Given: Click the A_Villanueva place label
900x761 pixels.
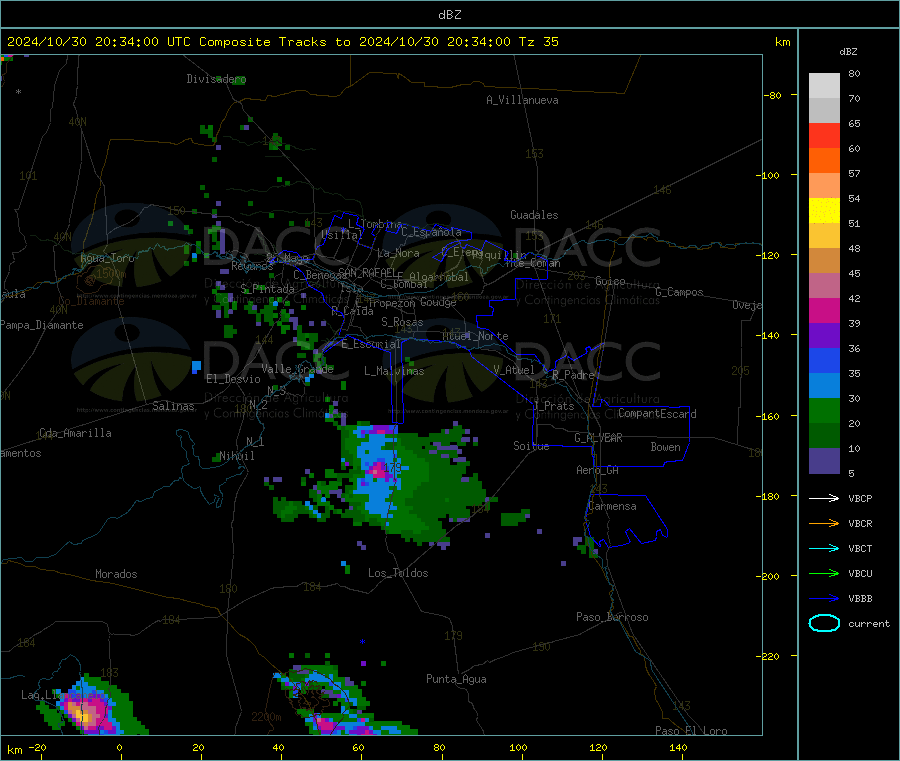Looking at the screenshot, I should point(522,100).
